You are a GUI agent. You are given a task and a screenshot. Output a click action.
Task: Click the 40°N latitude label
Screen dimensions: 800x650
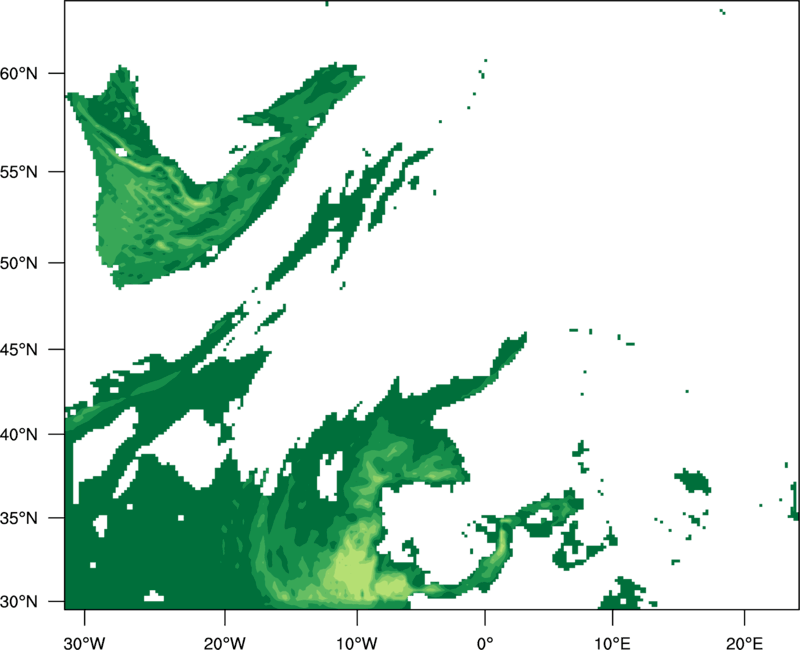[18, 435]
